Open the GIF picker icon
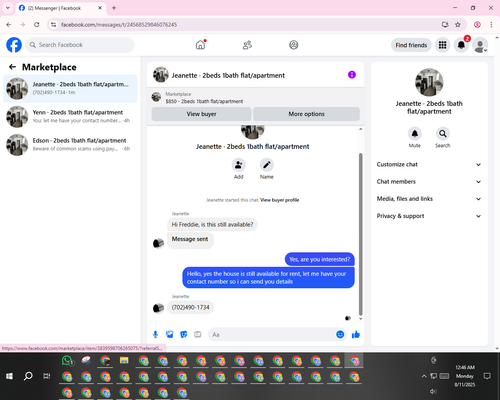 pos(198,334)
